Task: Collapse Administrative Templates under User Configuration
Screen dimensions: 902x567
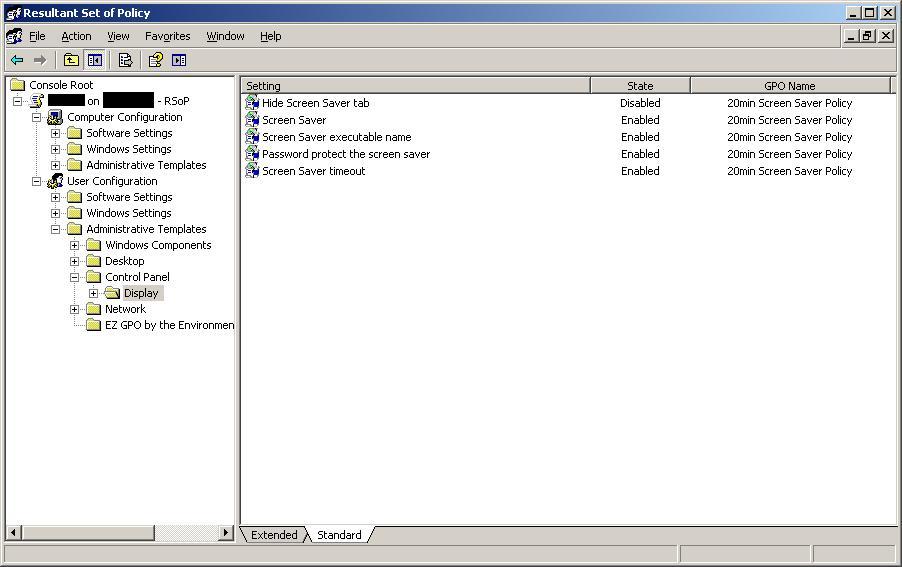Action: pyautogui.click(x=55, y=229)
